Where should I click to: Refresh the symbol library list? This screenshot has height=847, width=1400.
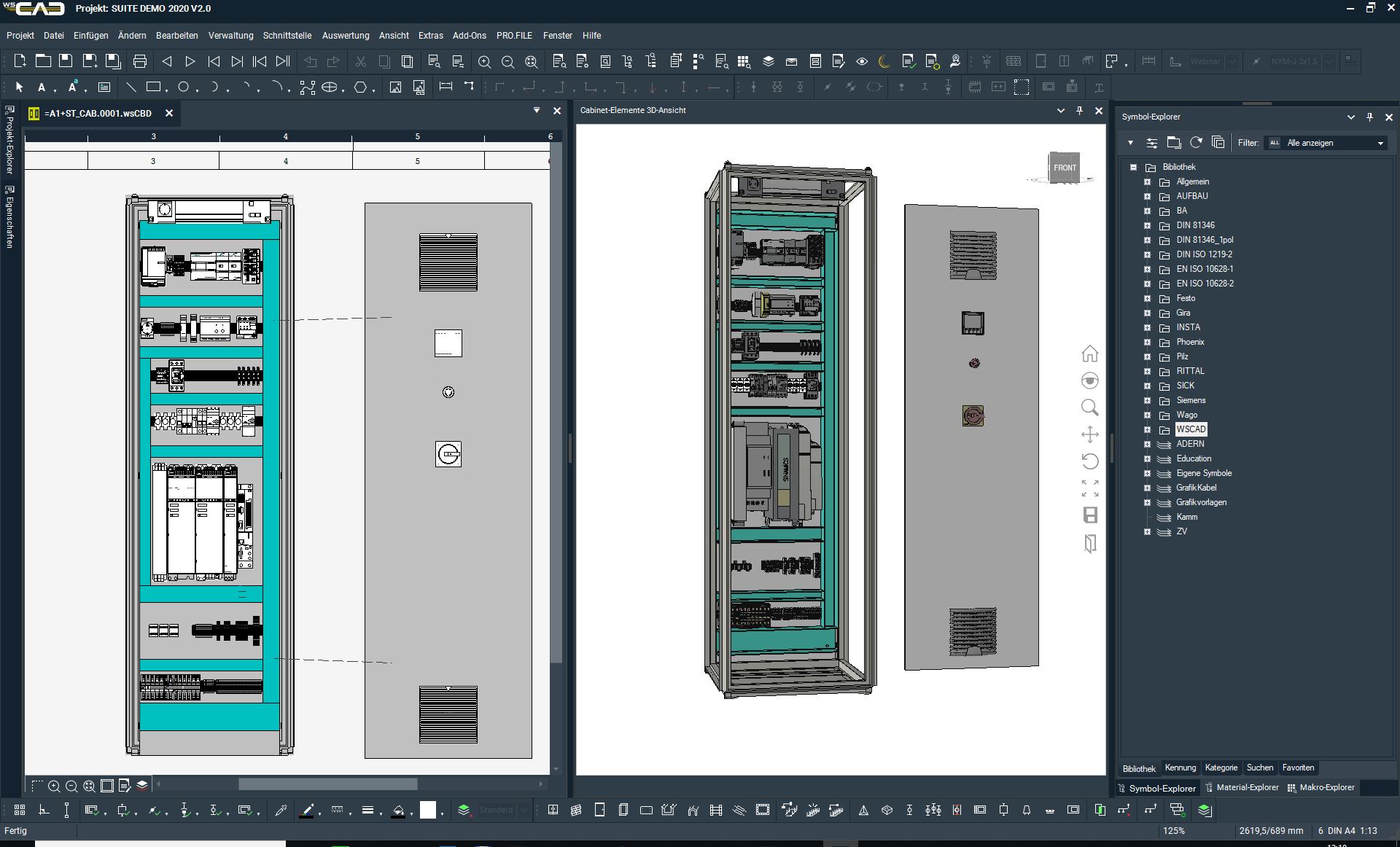(x=1197, y=142)
